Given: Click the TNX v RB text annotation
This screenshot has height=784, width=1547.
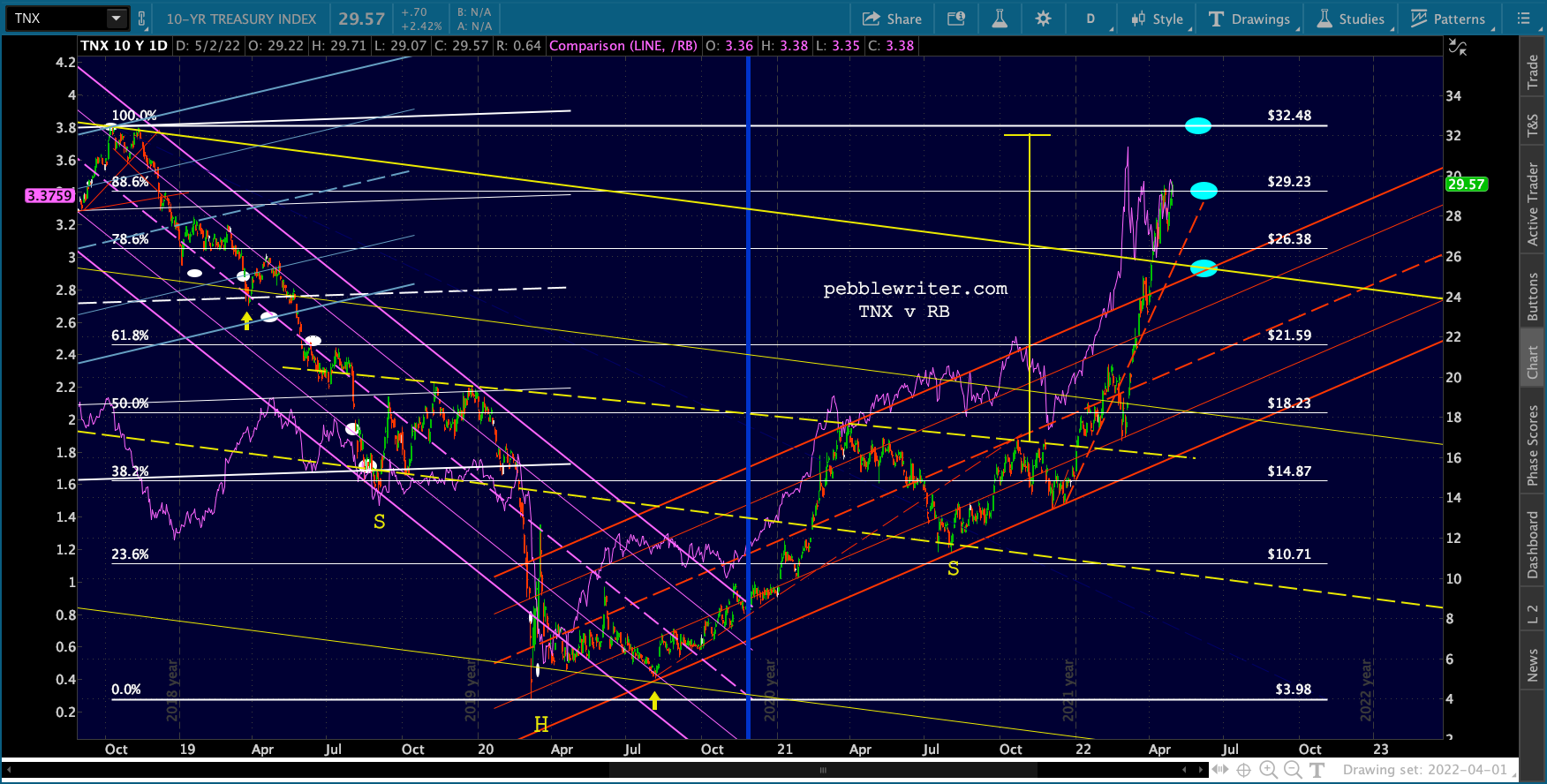Looking at the screenshot, I should point(904,312).
